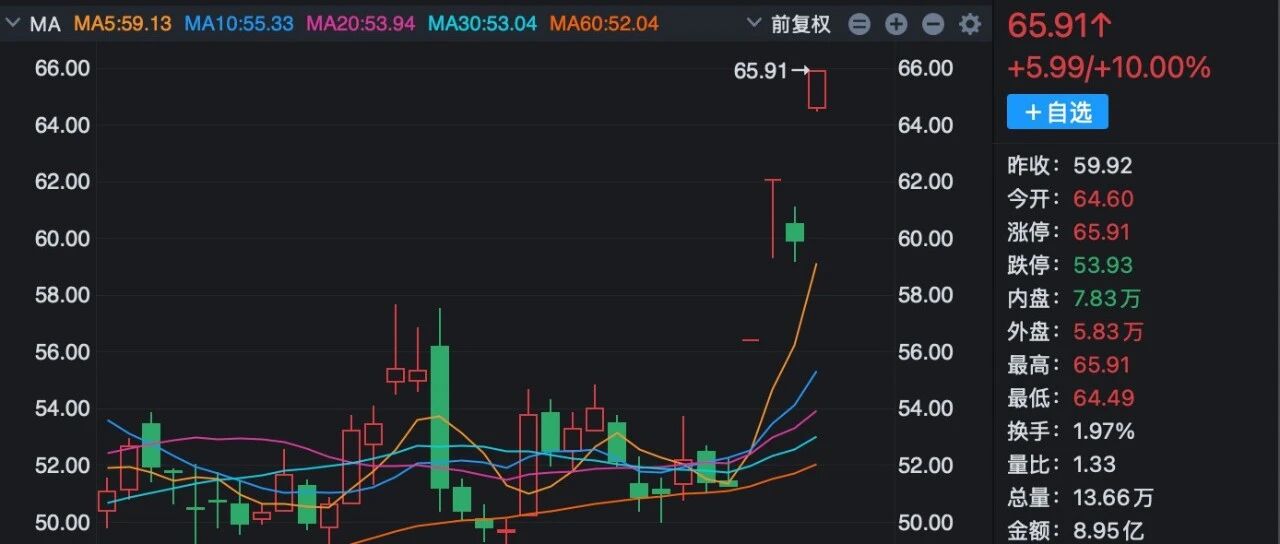
Task: Zoom in chart with plus icon
Action: 896,24
